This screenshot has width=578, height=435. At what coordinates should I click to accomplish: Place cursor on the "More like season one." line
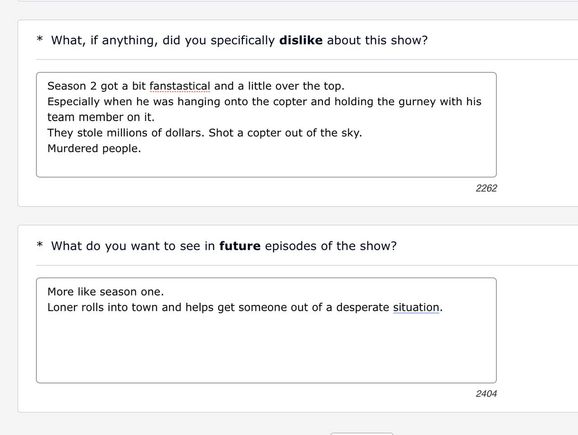tap(105, 292)
